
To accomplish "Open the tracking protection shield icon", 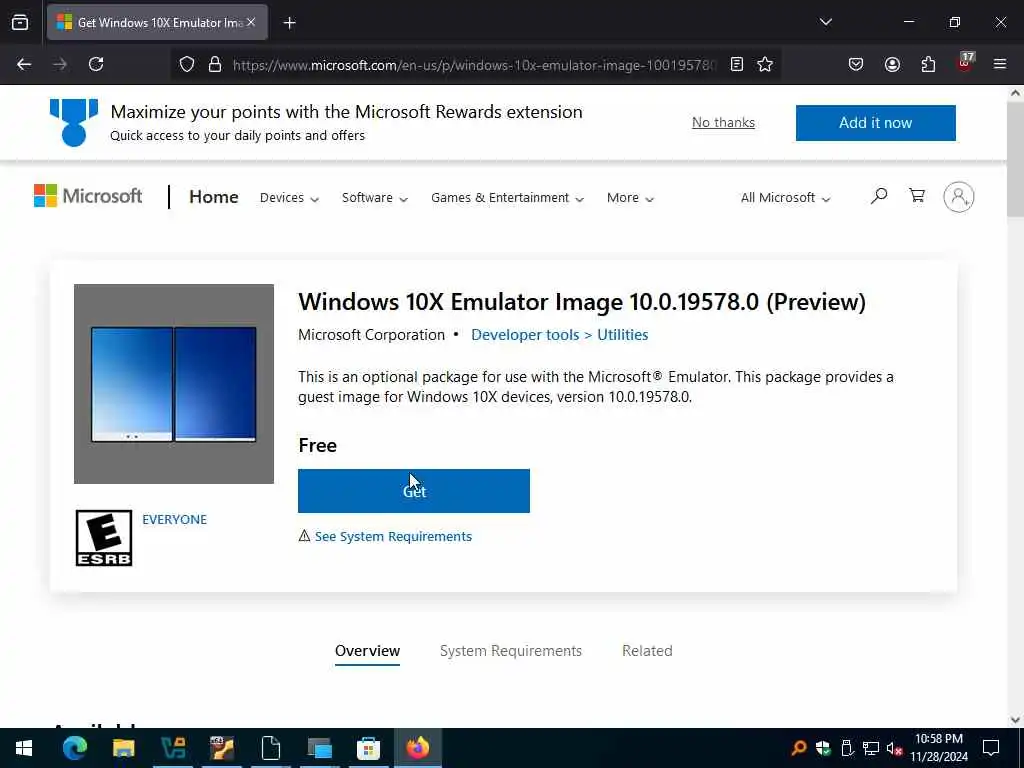I will point(187,64).
